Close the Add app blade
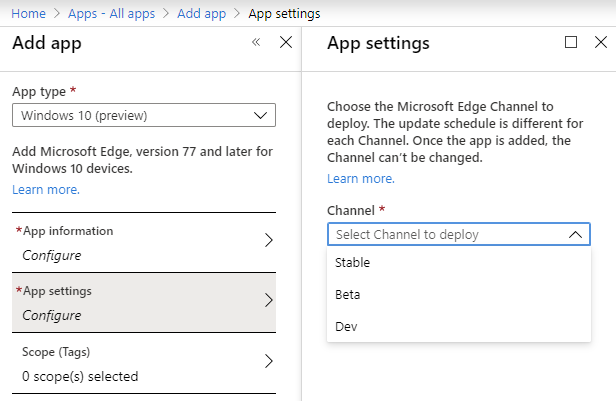 286,42
